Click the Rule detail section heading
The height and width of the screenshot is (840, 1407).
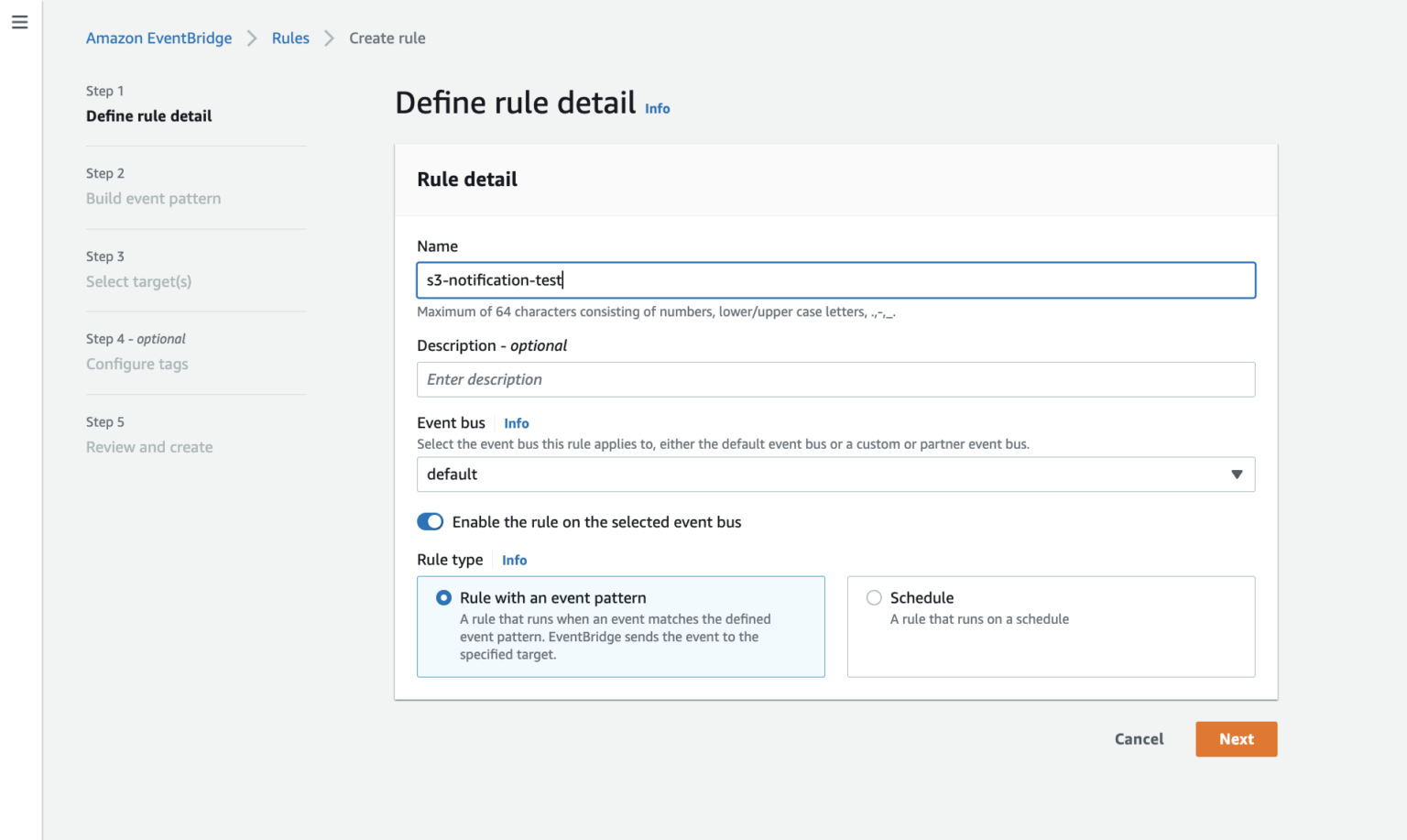point(467,180)
